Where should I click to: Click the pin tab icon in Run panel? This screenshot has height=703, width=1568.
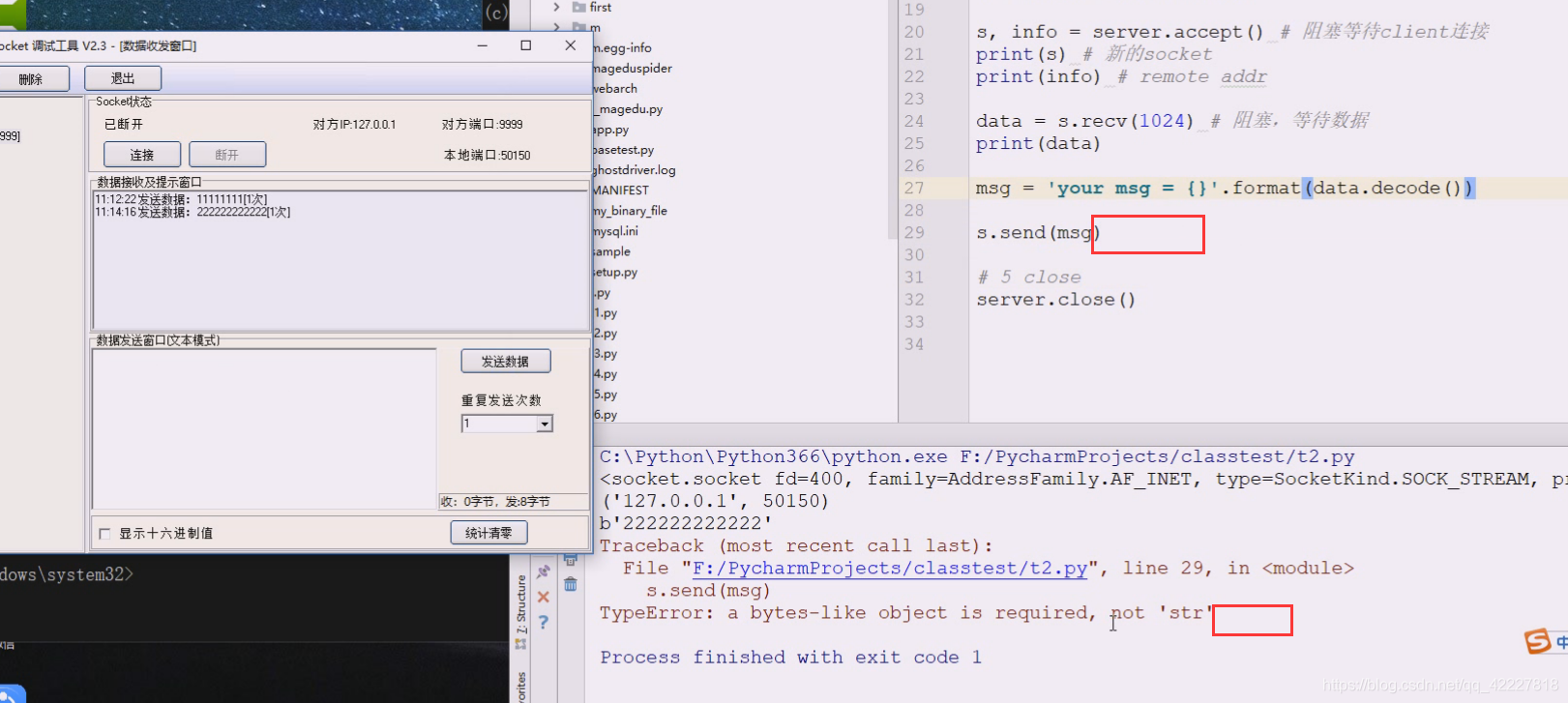pos(544,571)
